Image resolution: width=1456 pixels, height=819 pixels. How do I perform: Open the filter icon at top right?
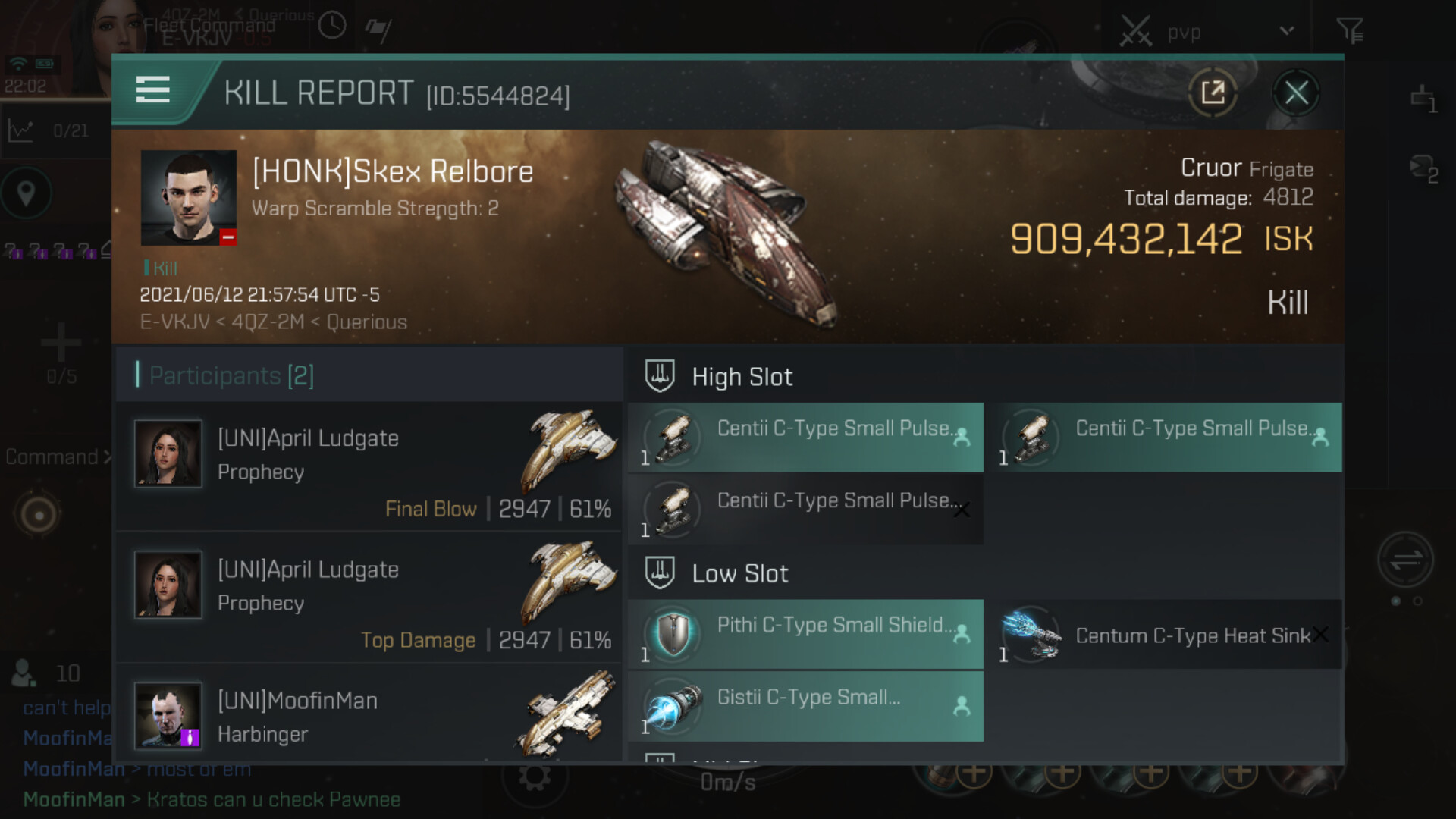click(x=1349, y=31)
